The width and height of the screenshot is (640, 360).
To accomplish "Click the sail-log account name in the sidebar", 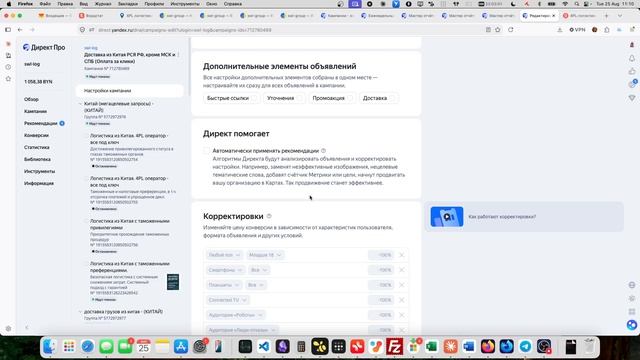I will pyautogui.click(x=32, y=64).
